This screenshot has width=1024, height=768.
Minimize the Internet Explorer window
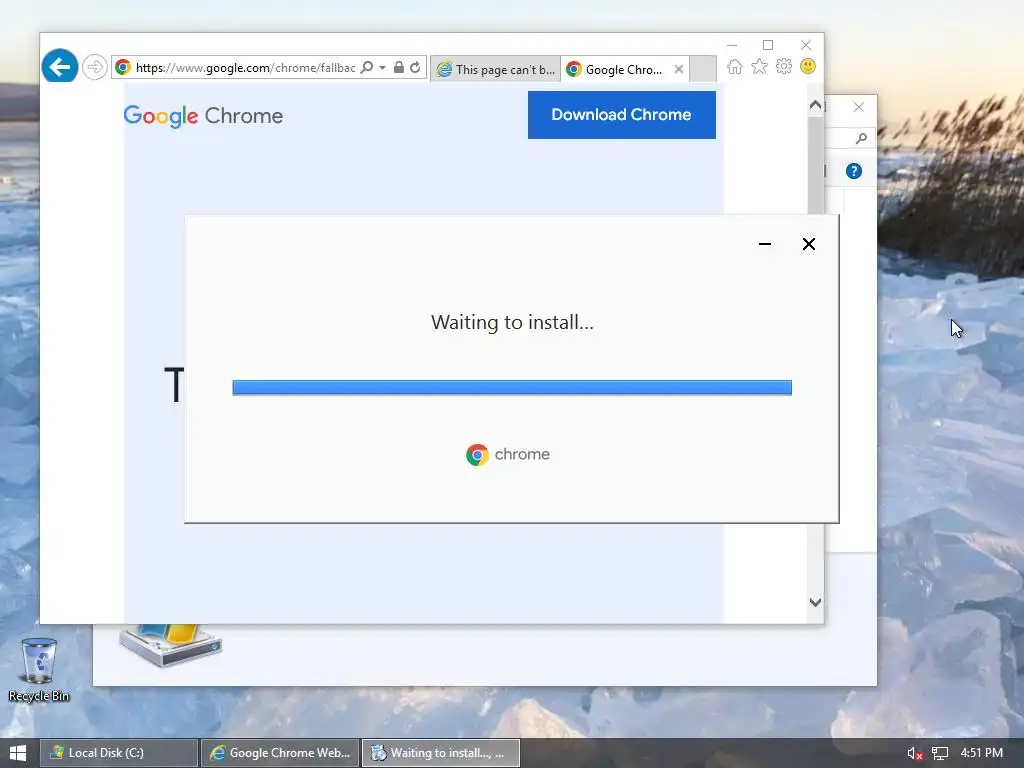point(732,45)
